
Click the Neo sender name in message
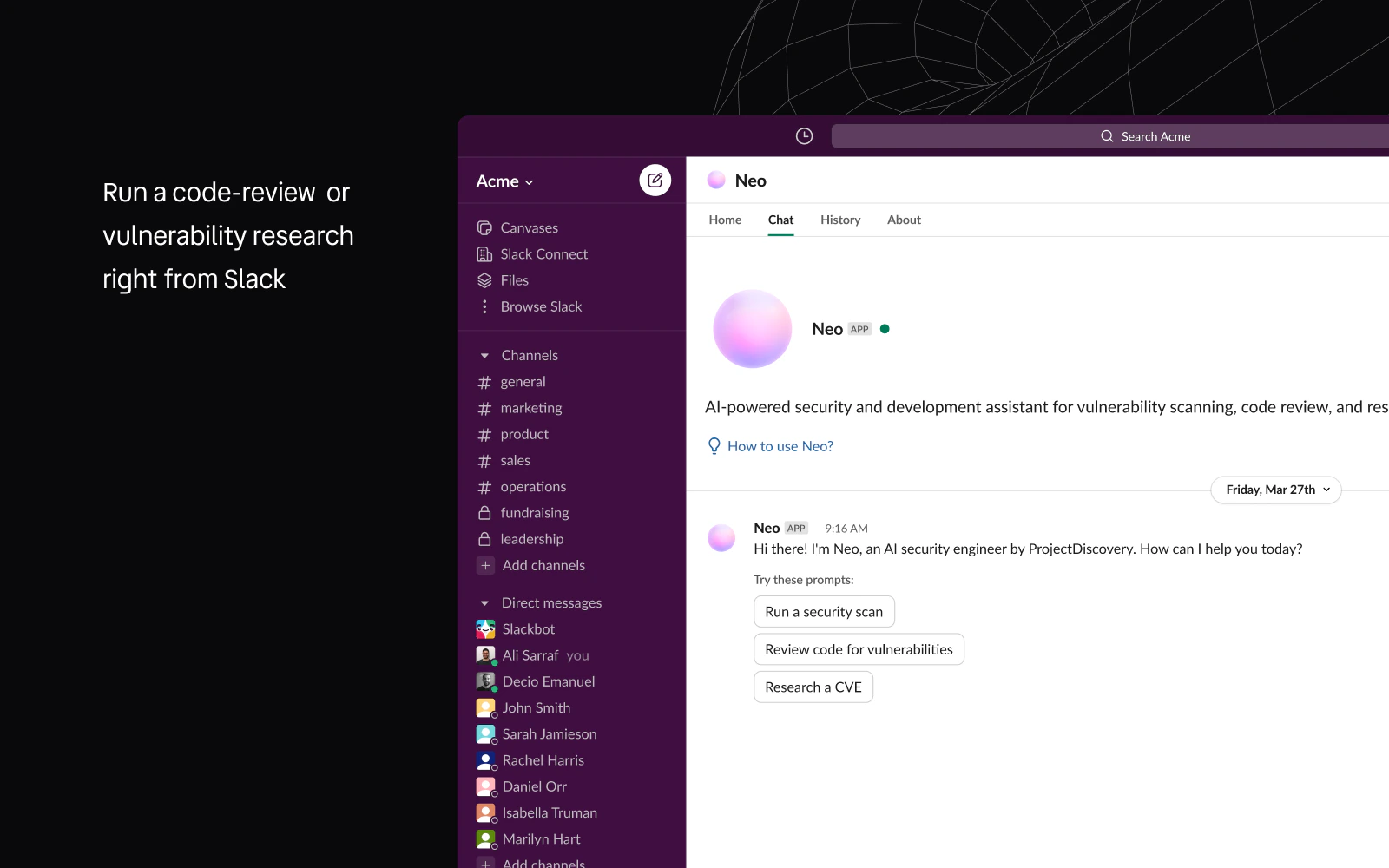(x=767, y=528)
